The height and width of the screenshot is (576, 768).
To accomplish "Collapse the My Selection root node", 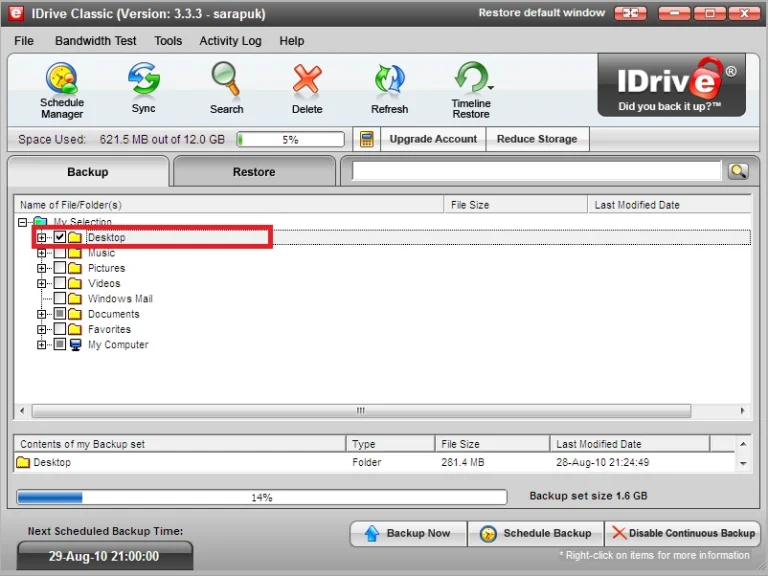I will (23, 222).
